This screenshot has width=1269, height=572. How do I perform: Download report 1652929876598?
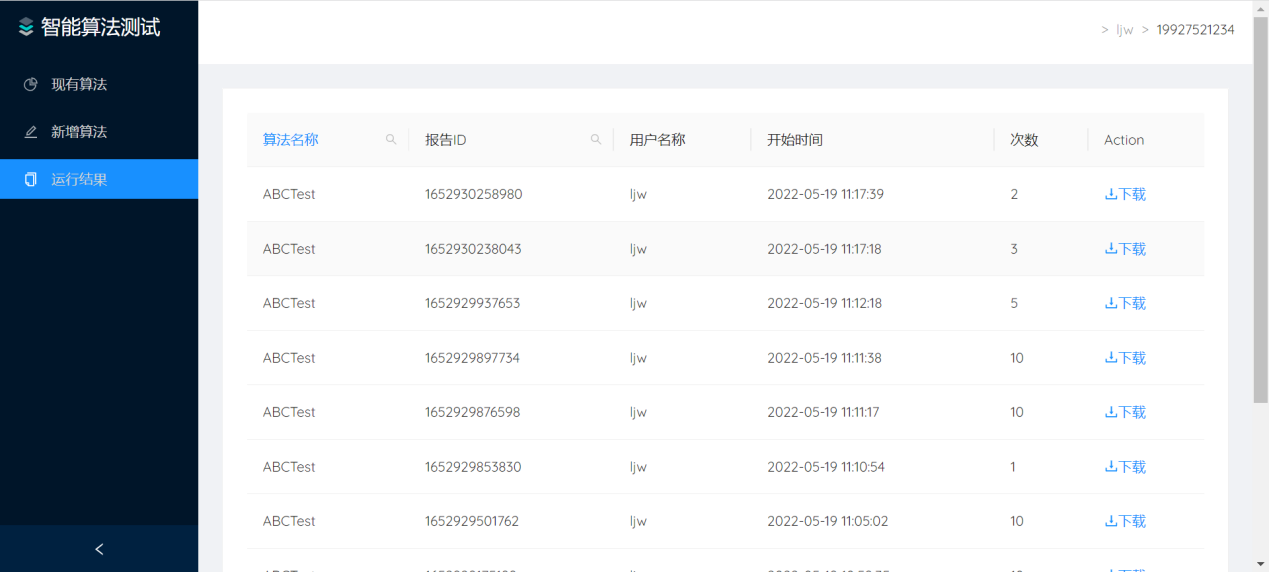click(x=1125, y=413)
